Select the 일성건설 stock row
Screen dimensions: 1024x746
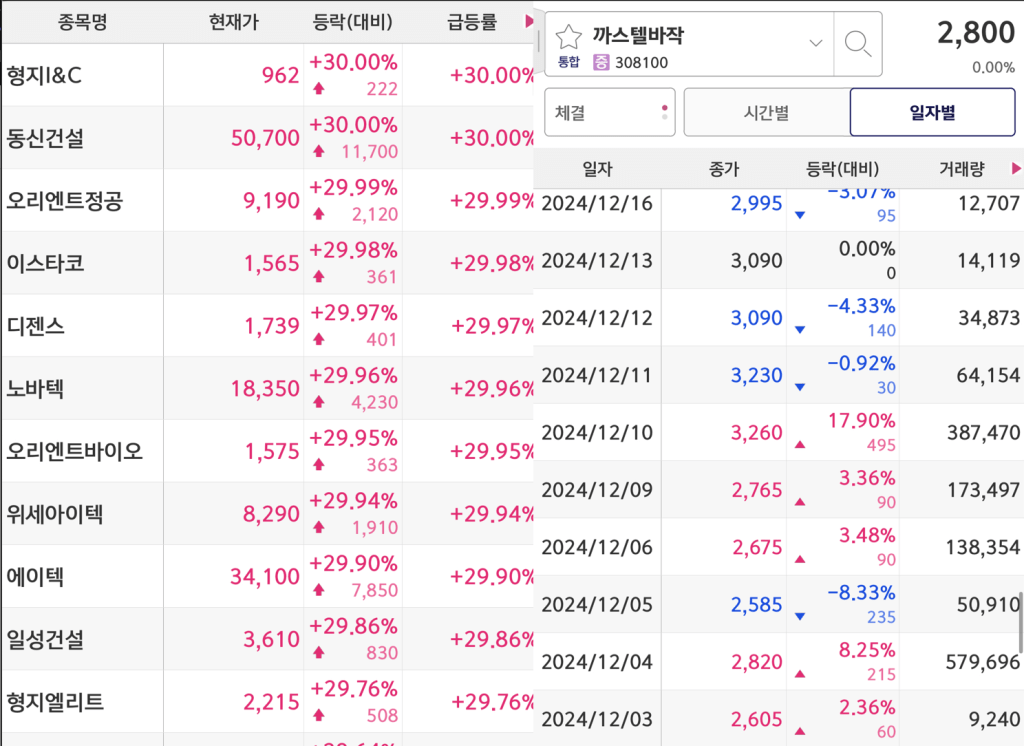(x=268, y=640)
